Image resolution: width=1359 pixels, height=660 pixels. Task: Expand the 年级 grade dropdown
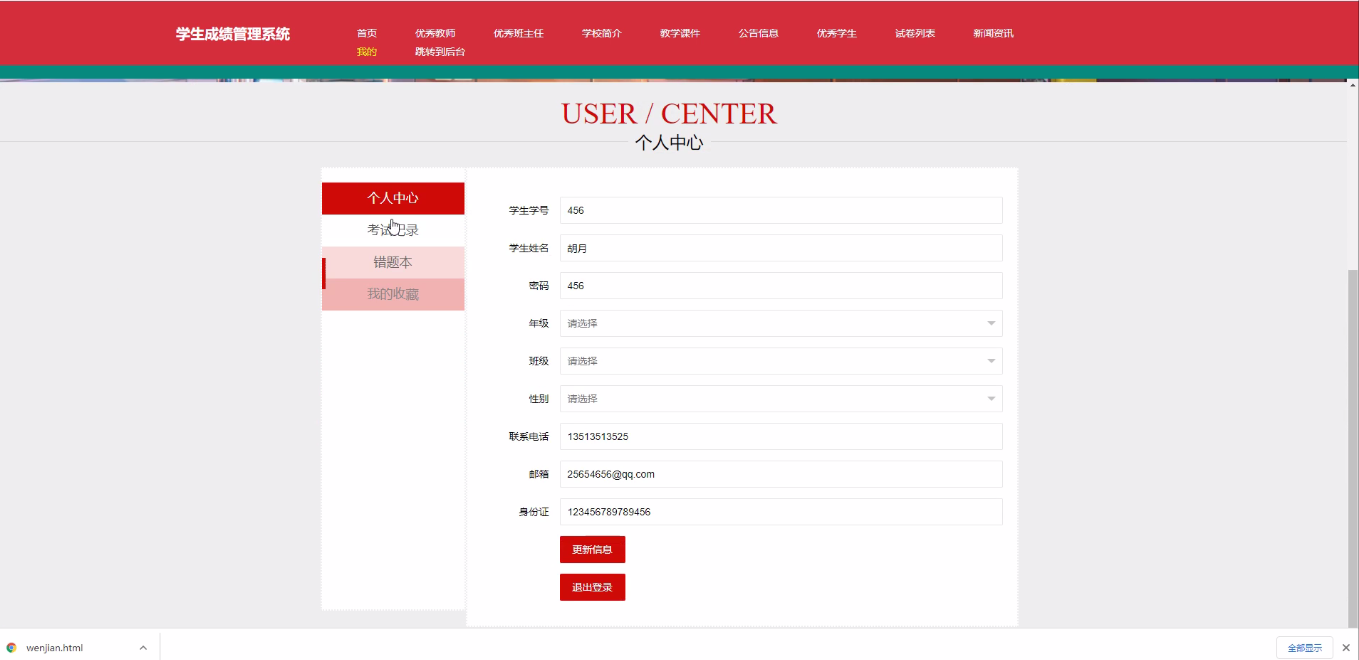tap(780, 323)
